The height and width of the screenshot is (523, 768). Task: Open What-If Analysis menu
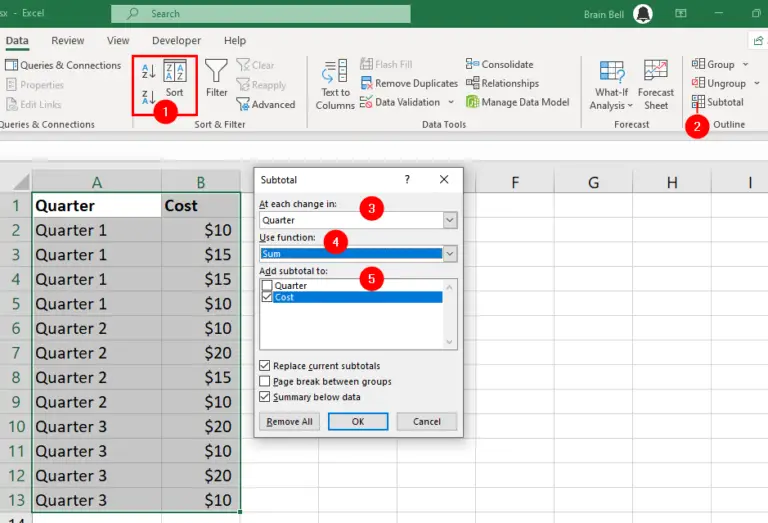611,85
